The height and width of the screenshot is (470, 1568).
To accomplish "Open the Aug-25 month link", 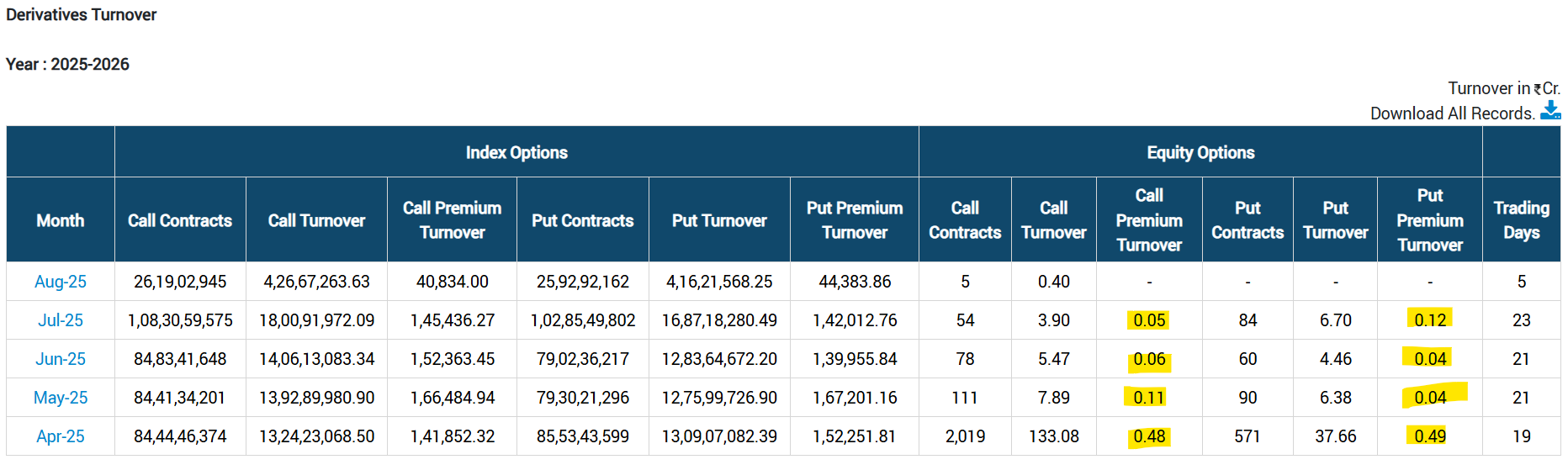I will coord(61,282).
